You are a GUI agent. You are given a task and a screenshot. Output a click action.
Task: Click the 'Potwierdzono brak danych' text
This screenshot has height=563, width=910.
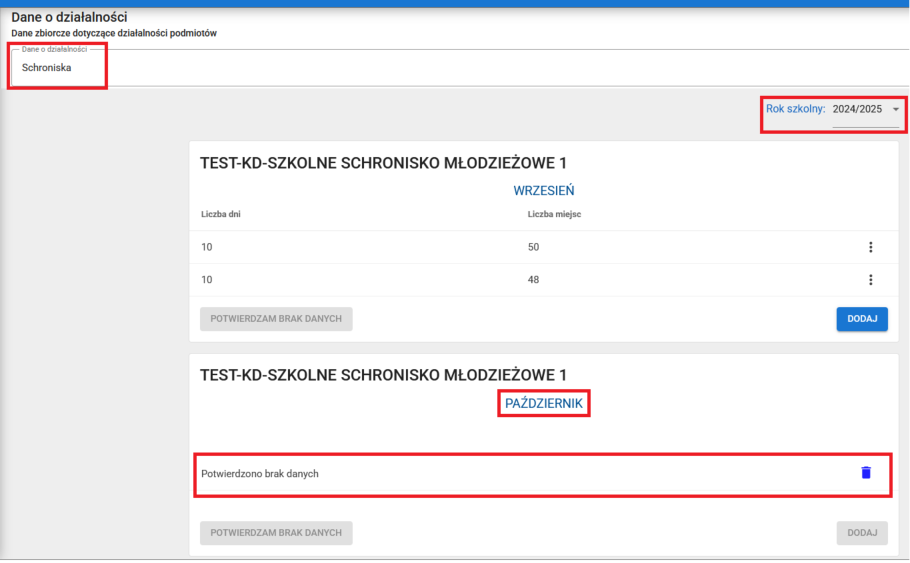(x=259, y=473)
